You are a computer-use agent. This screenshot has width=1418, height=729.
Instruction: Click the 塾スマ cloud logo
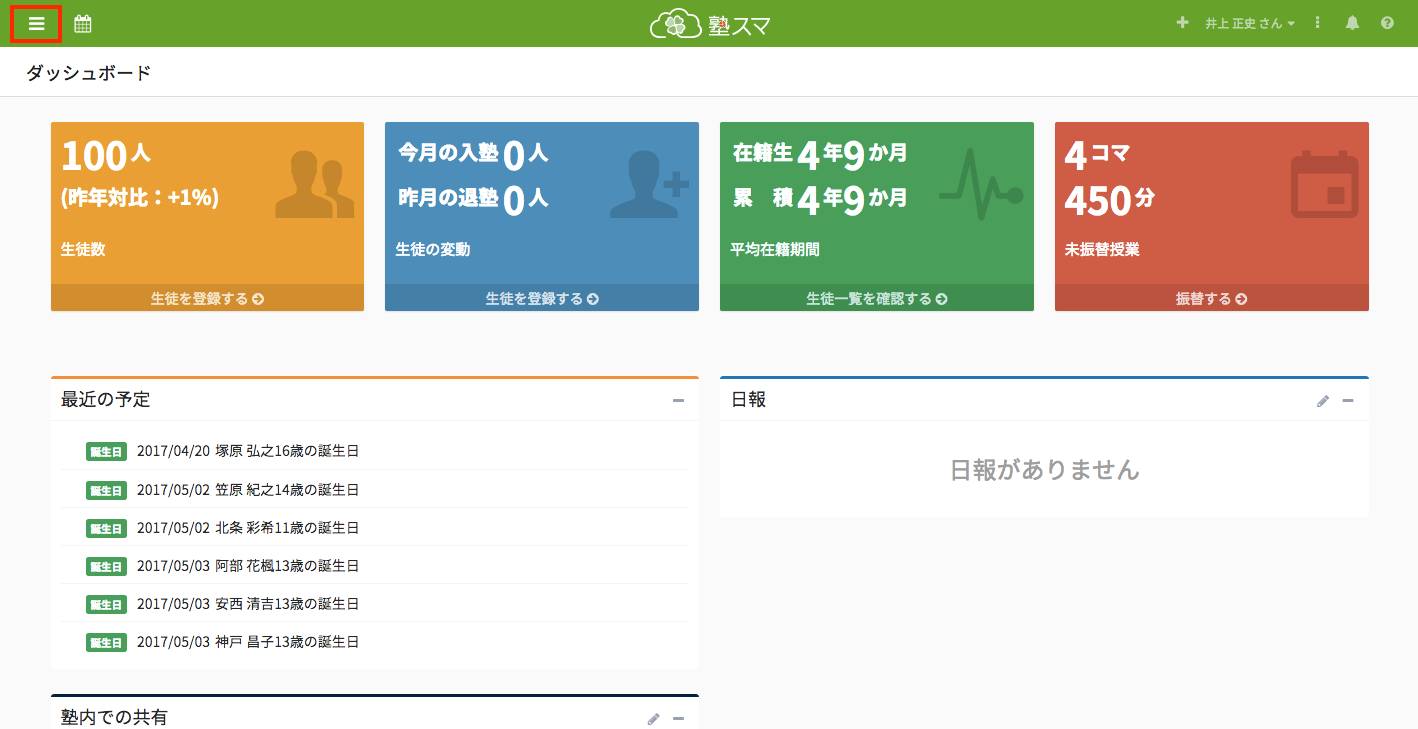coord(709,24)
